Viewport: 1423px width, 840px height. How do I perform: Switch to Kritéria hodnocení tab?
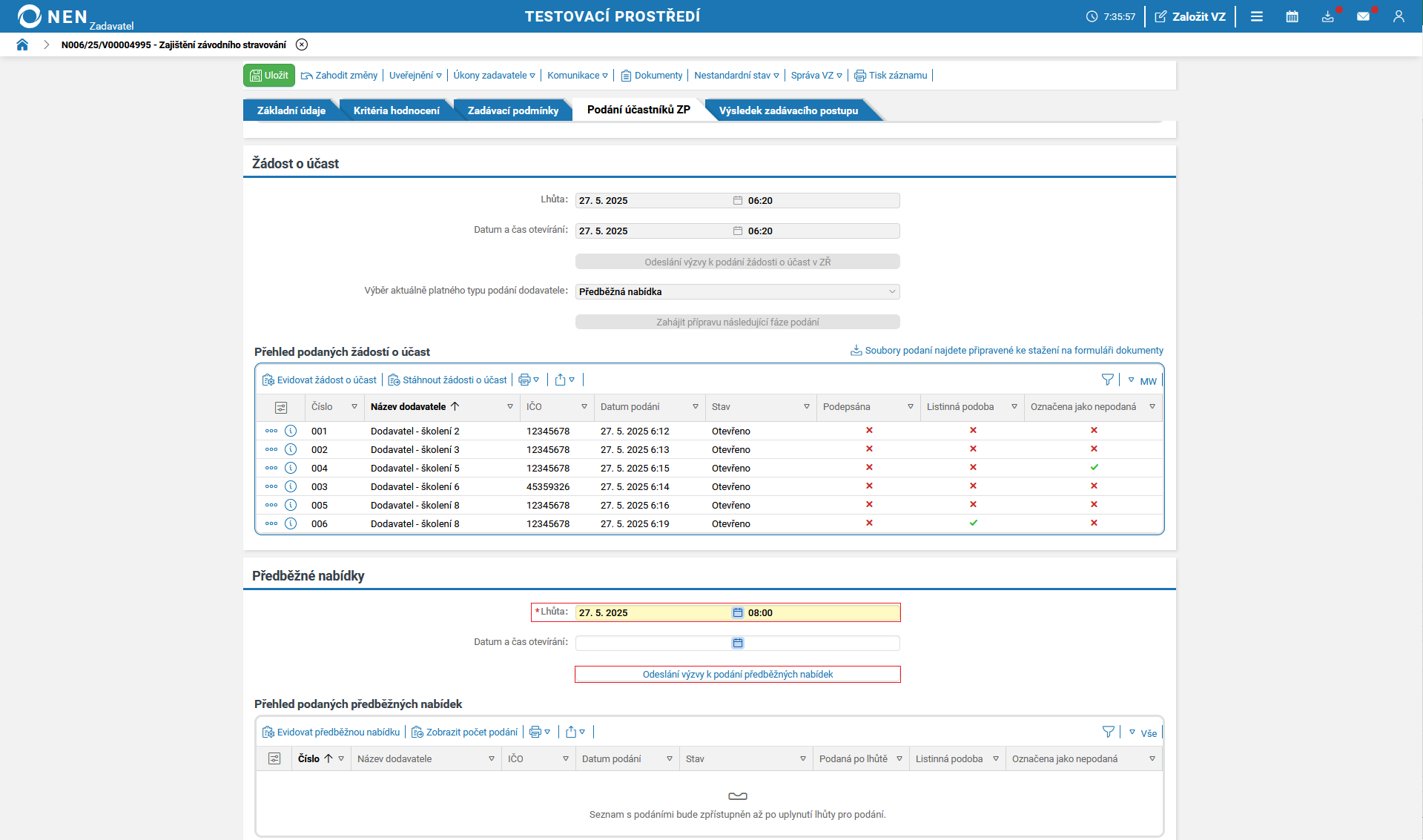click(x=396, y=110)
